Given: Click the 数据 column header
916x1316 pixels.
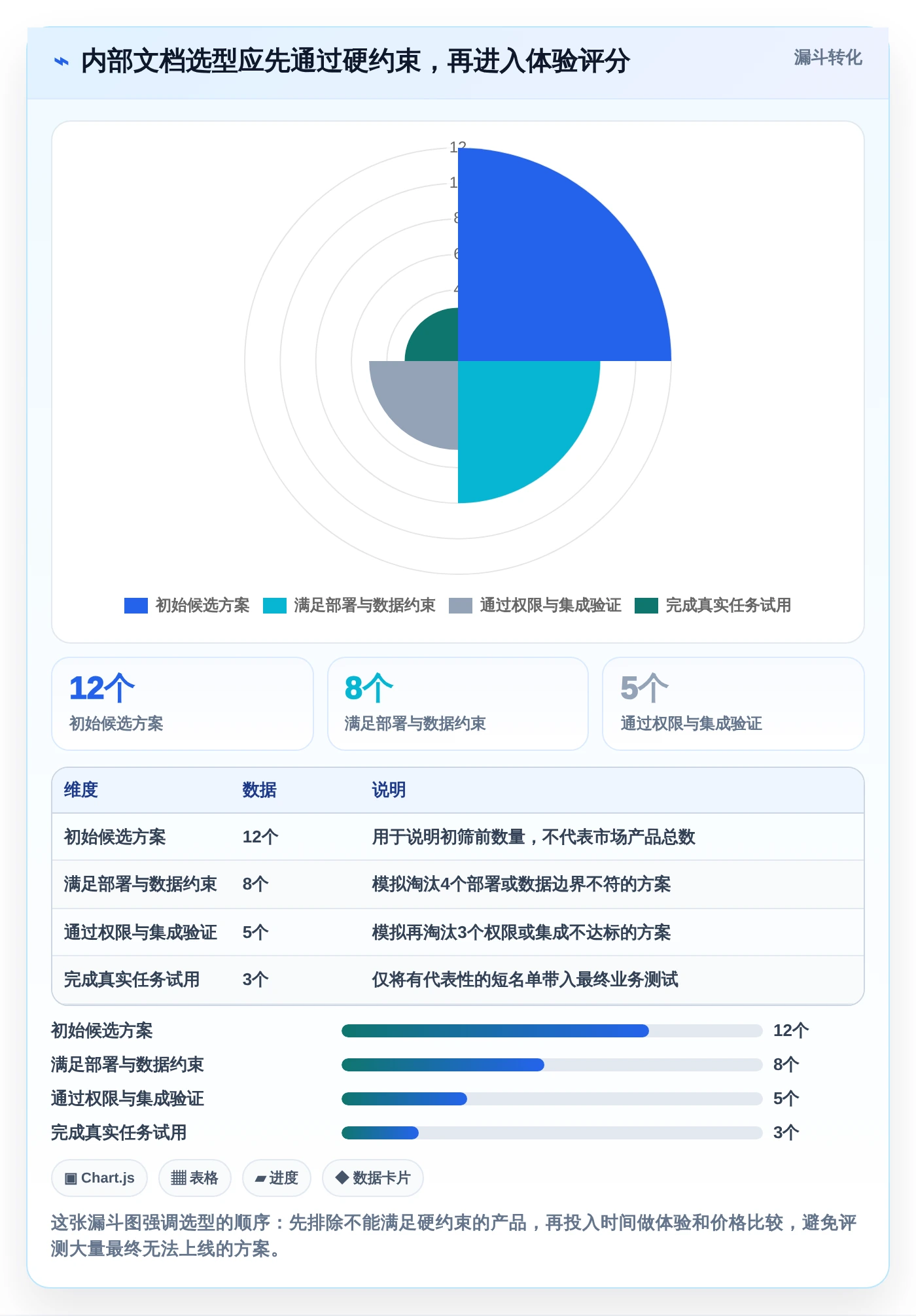Looking at the screenshot, I should pos(260,790).
